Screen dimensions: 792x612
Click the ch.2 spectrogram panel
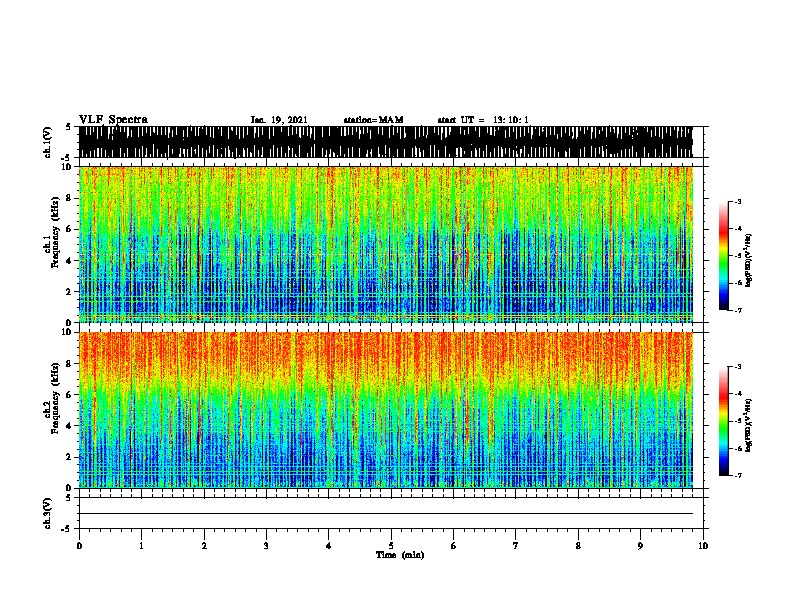click(x=385, y=410)
